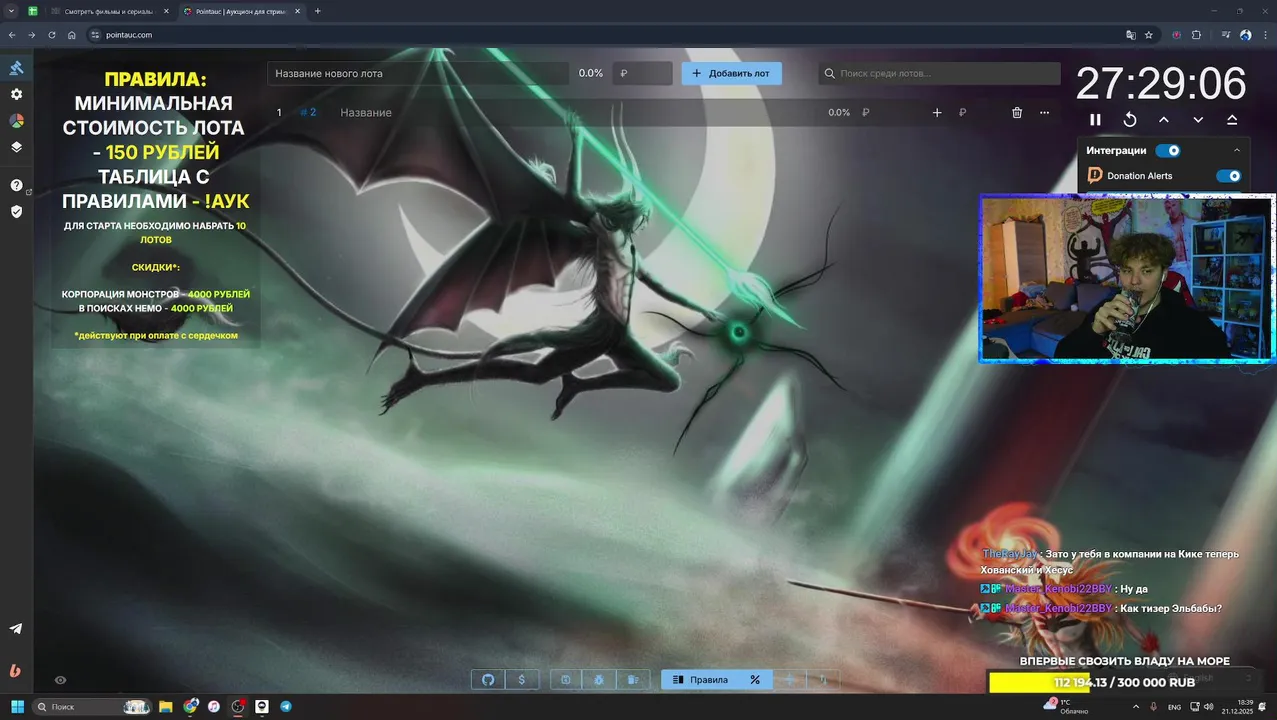The image size is (1277, 720).
Task: Open settings gear in the left sidebar
Action: coord(16,94)
